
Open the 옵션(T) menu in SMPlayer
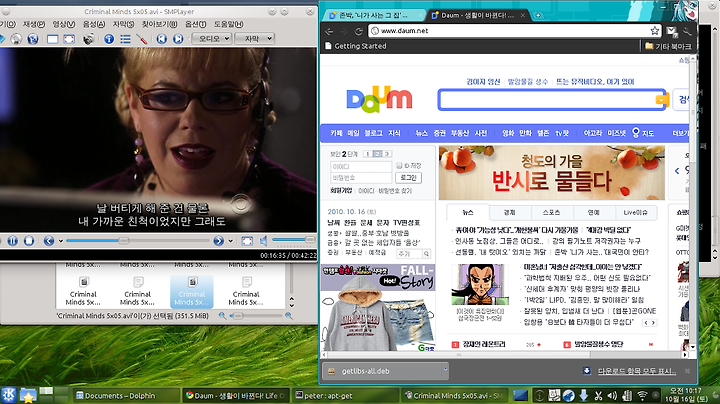point(196,24)
